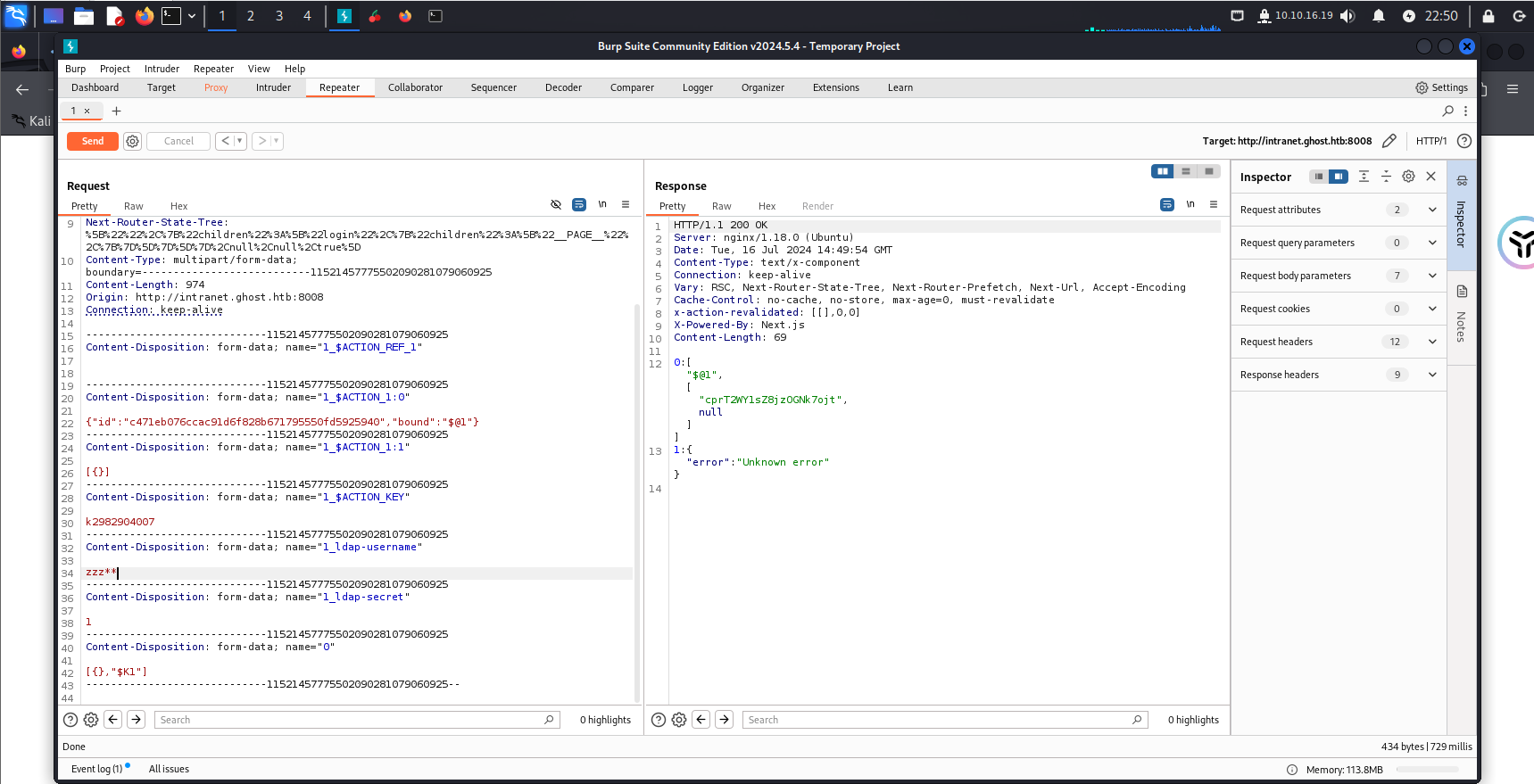Edit target with the pencil icon
The image size is (1534, 784).
(1389, 141)
